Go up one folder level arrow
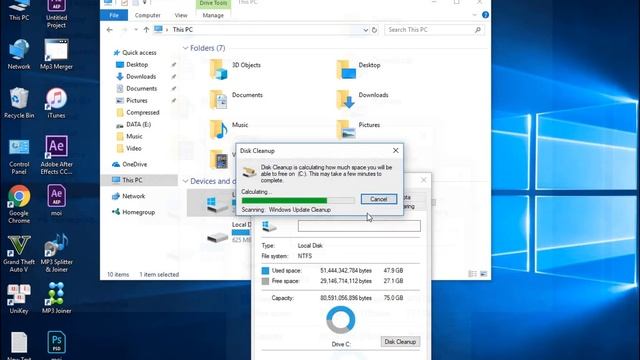Screen dimensions: 640x360 [x=146, y=30]
